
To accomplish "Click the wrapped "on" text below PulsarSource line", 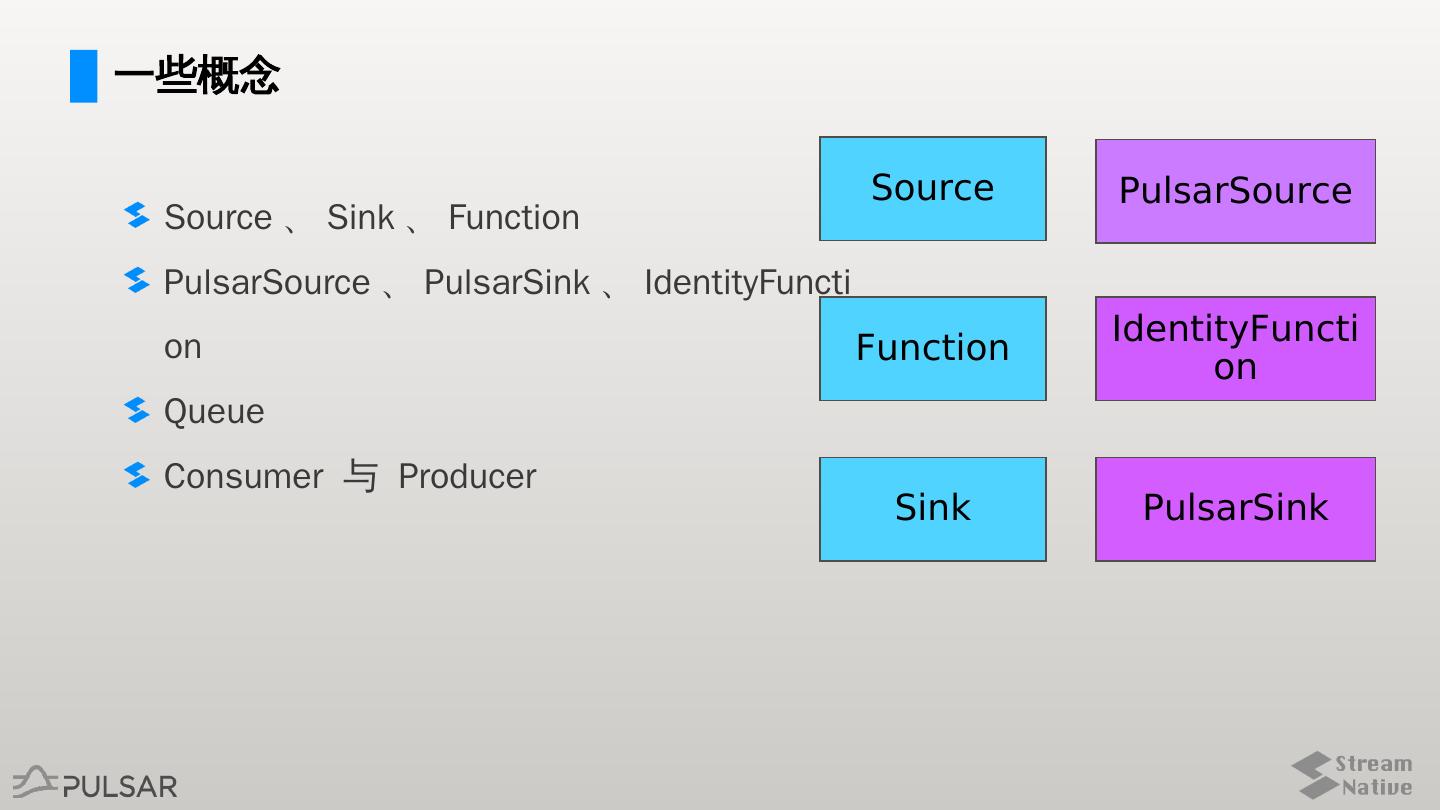I will [x=183, y=347].
